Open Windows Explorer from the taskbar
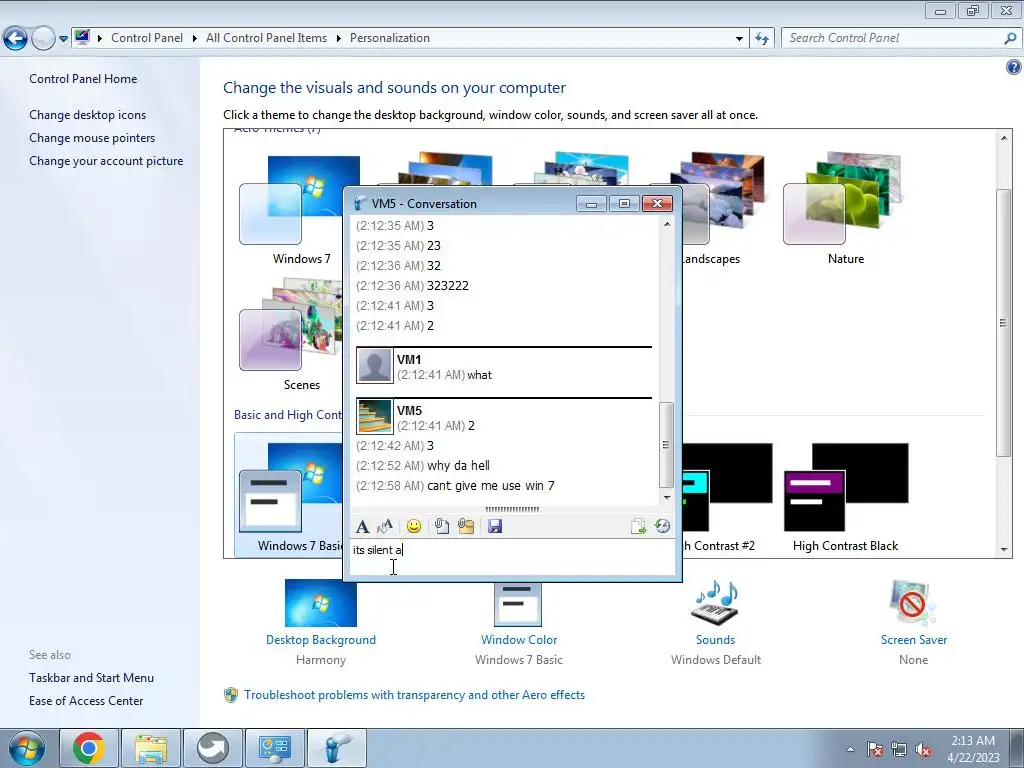Image resolution: width=1024 pixels, height=768 pixels. coord(151,748)
